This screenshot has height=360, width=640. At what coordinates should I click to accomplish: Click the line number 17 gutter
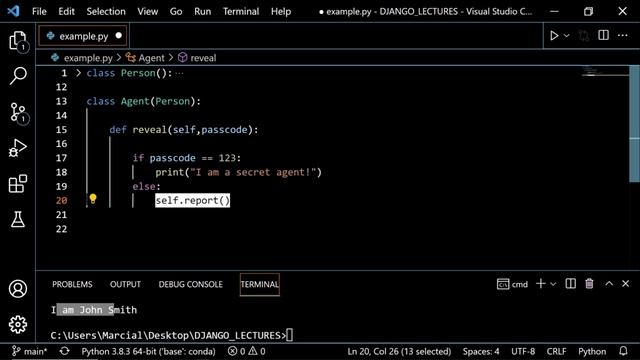click(x=61, y=158)
